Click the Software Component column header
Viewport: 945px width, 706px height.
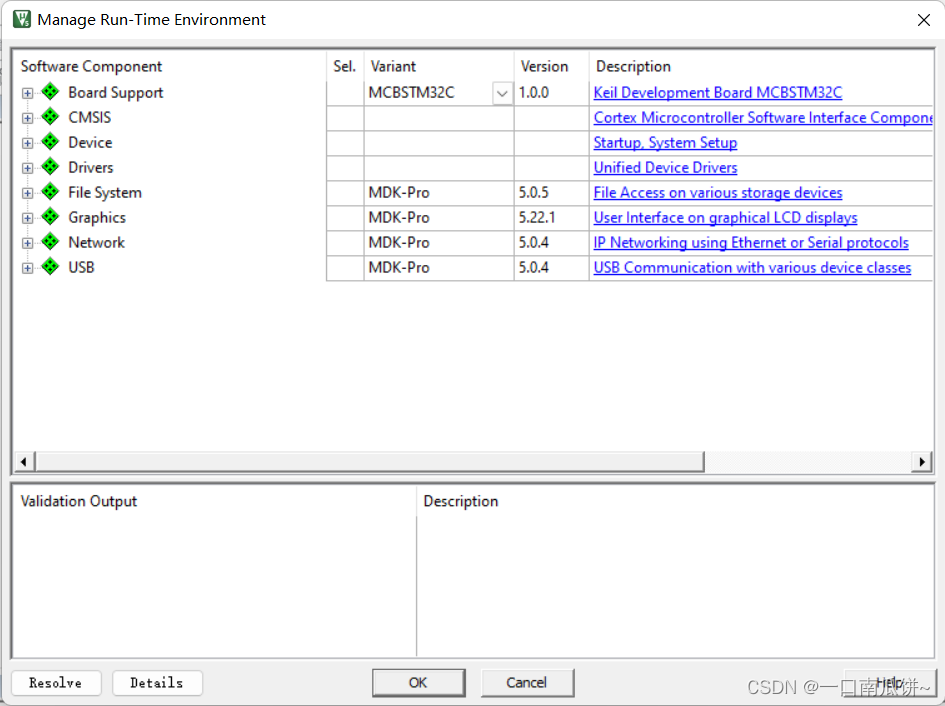(x=92, y=66)
